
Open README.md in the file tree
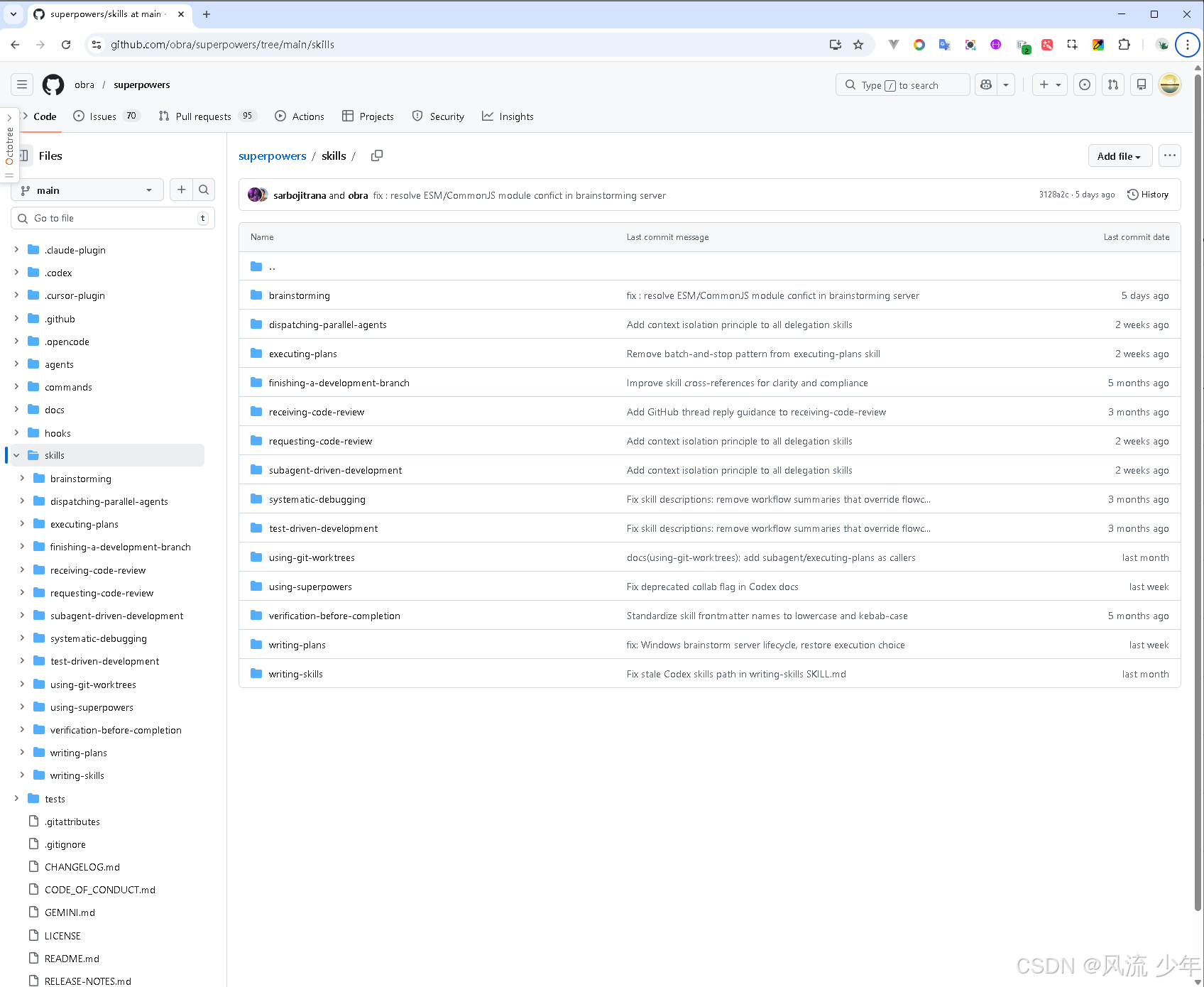click(x=72, y=959)
